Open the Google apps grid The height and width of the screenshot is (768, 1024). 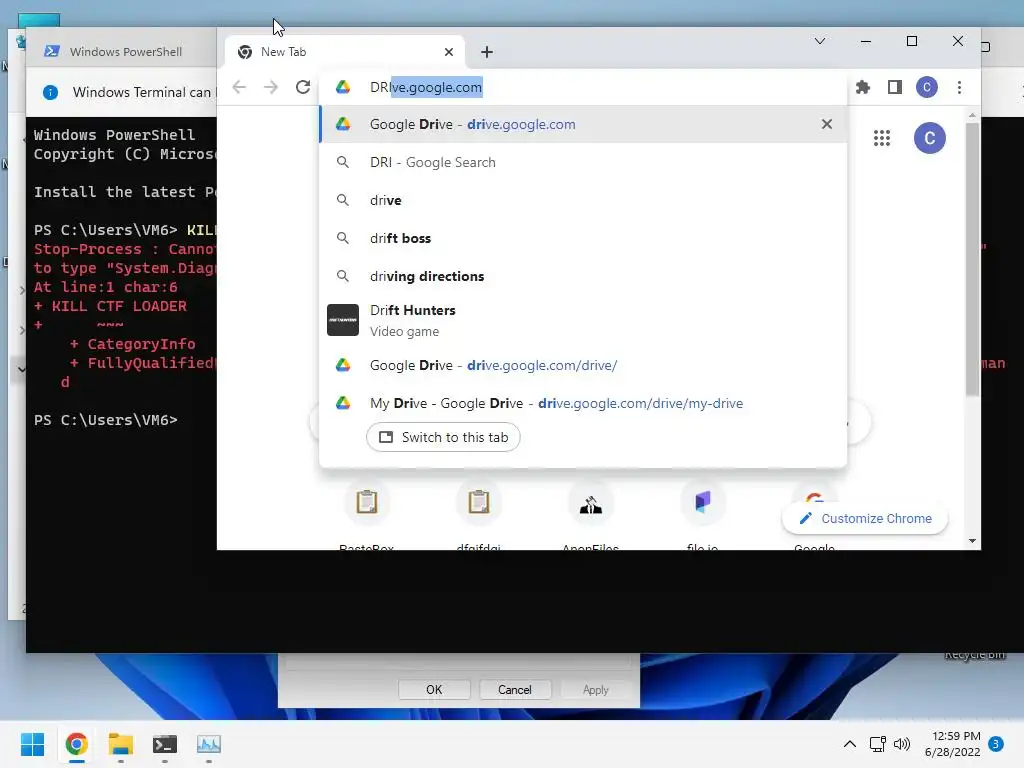tap(882, 138)
